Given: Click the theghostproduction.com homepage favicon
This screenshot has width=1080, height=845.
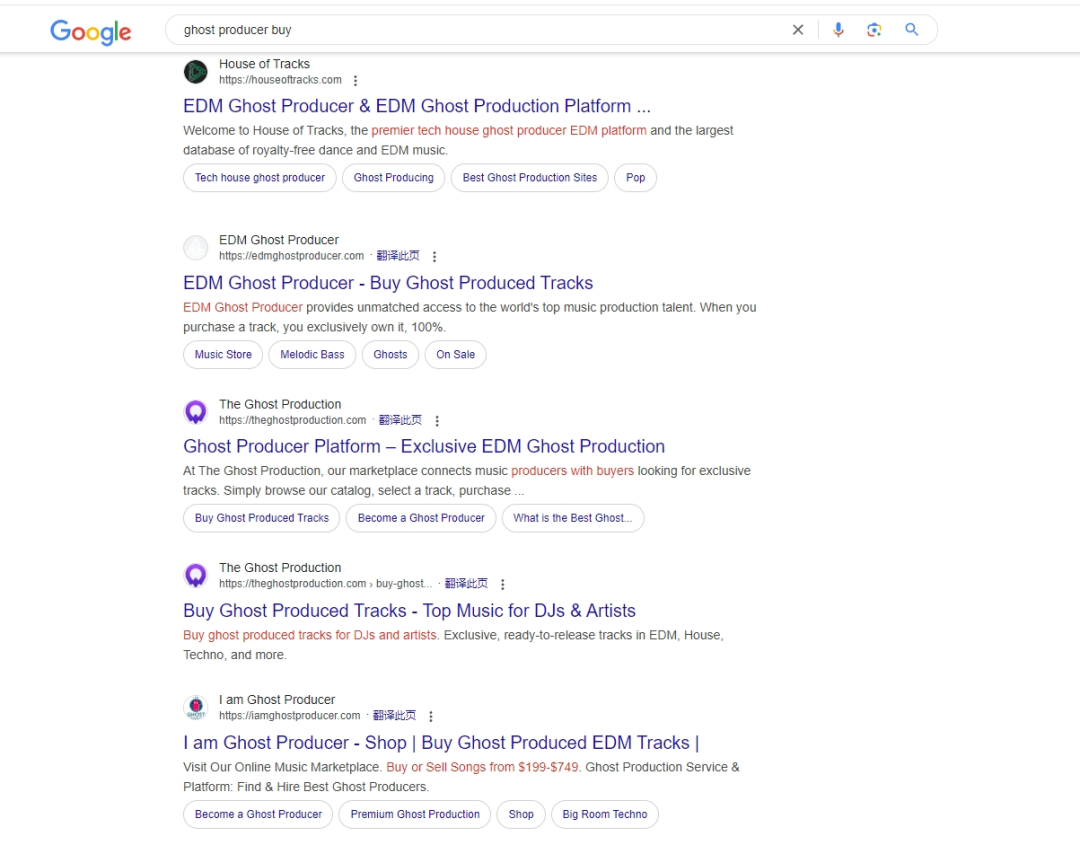Looking at the screenshot, I should tap(196, 412).
